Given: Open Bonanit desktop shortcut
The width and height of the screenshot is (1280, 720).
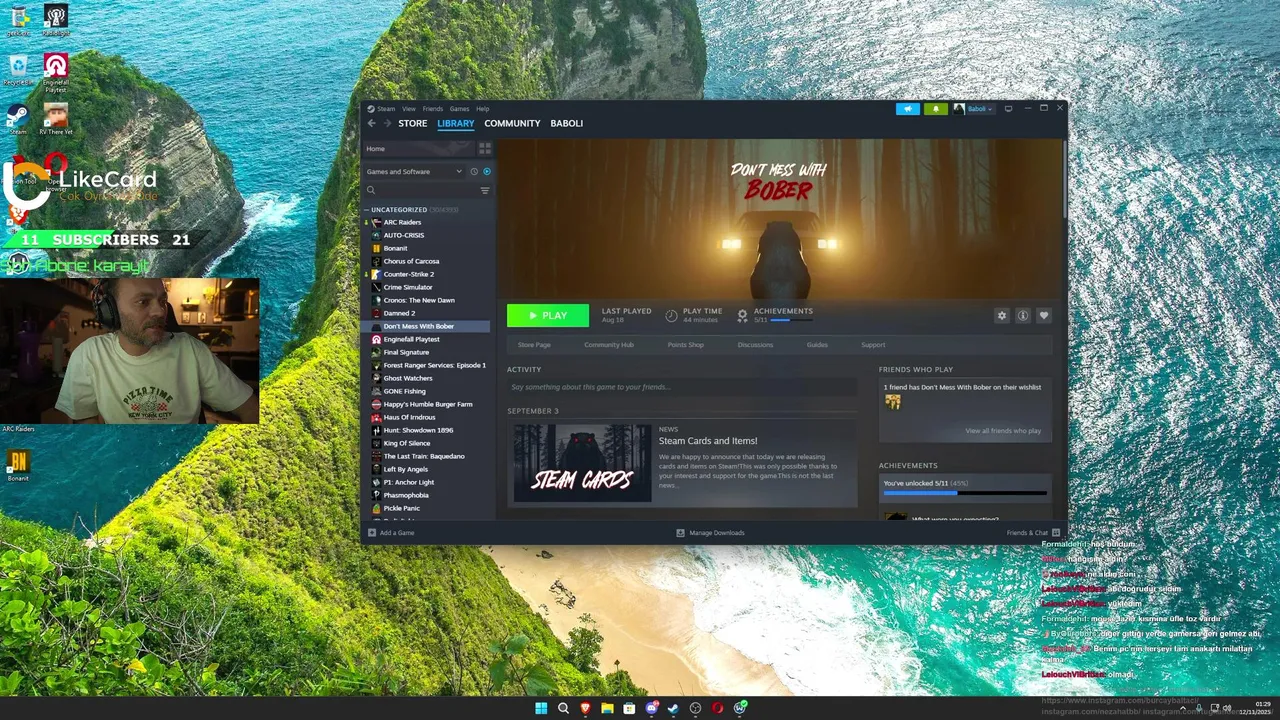Looking at the screenshot, I should (18, 465).
